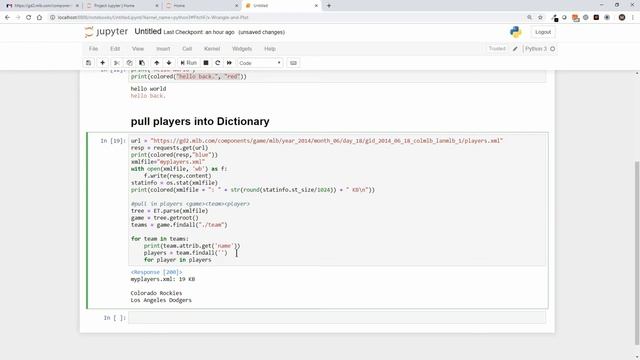Switch to the gd2.mlb.com browser tab
Image resolution: width=640 pixels, height=360 pixels.
click(42, 6)
